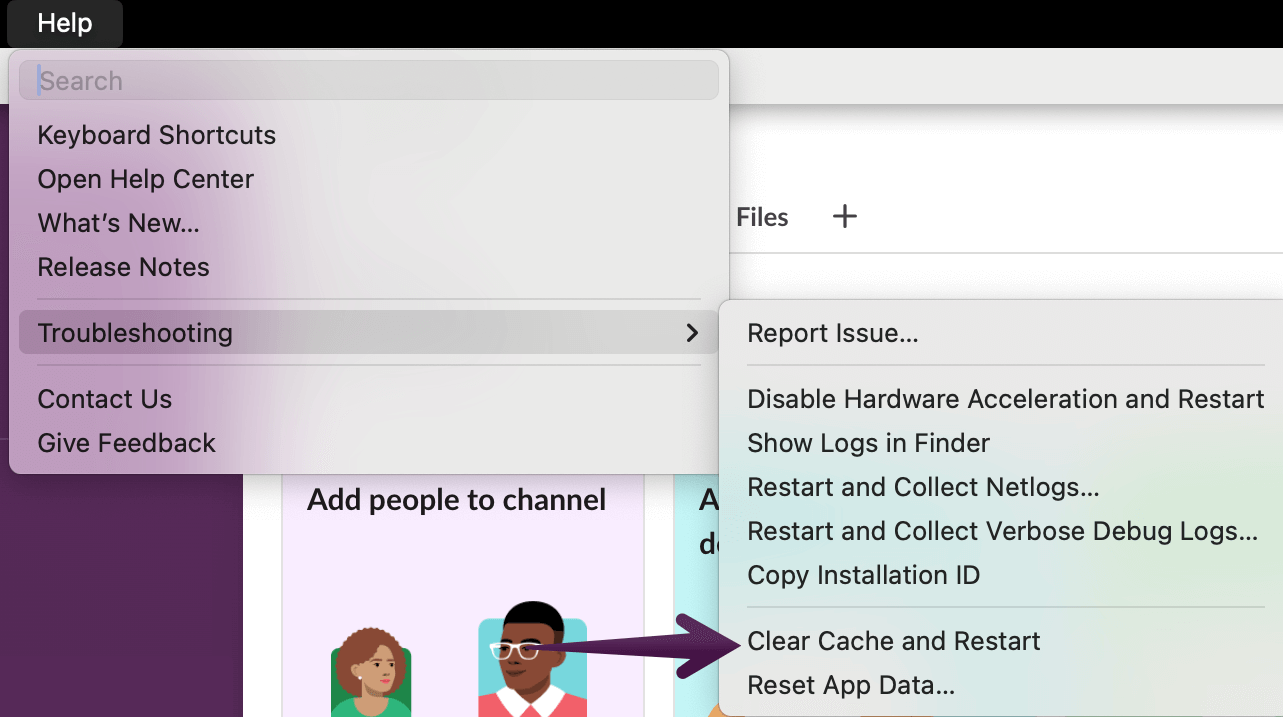Clear Cache and Restart the app
Image resolution: width=1283 pixels, height=717 pixels.
893,641
